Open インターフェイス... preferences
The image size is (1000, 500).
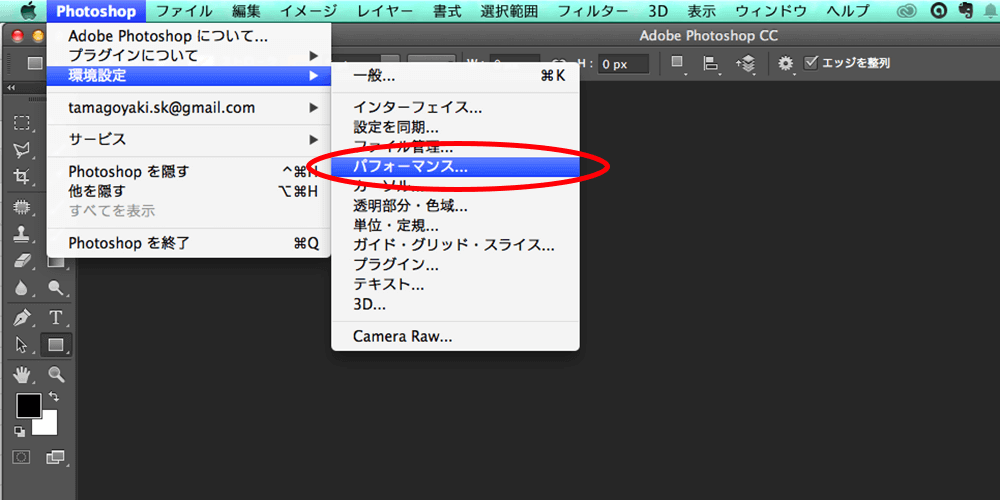(x=455, y=108)
